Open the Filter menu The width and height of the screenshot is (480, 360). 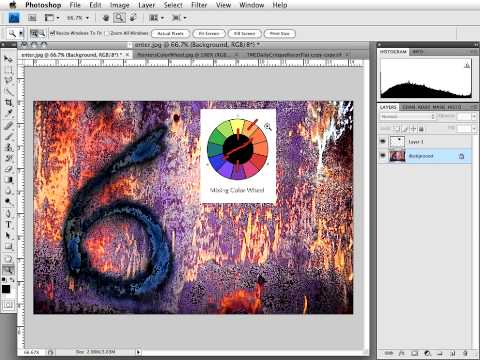(x=199, y=5)
